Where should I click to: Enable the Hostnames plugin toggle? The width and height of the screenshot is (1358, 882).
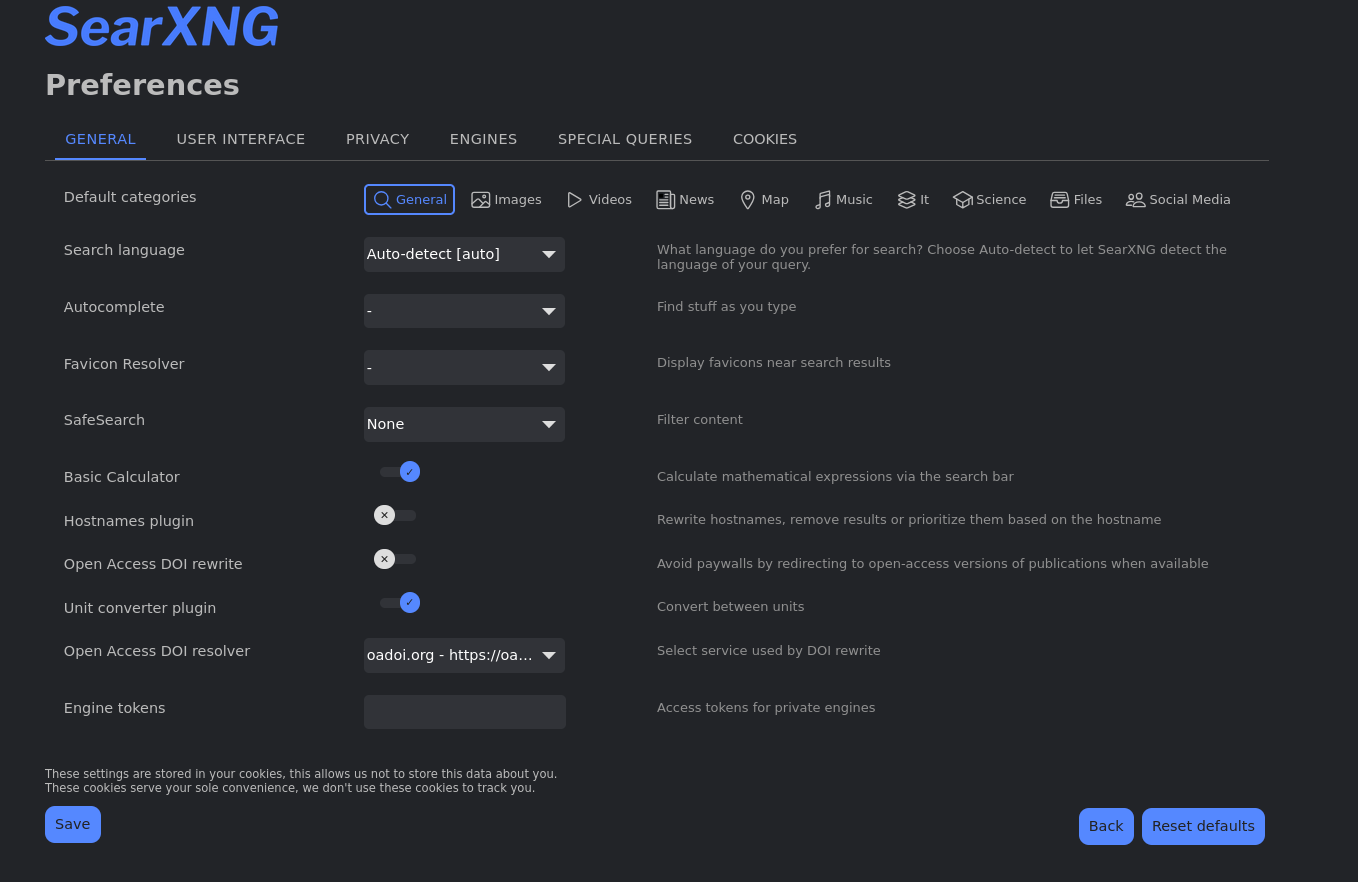(x=395, y=514)
